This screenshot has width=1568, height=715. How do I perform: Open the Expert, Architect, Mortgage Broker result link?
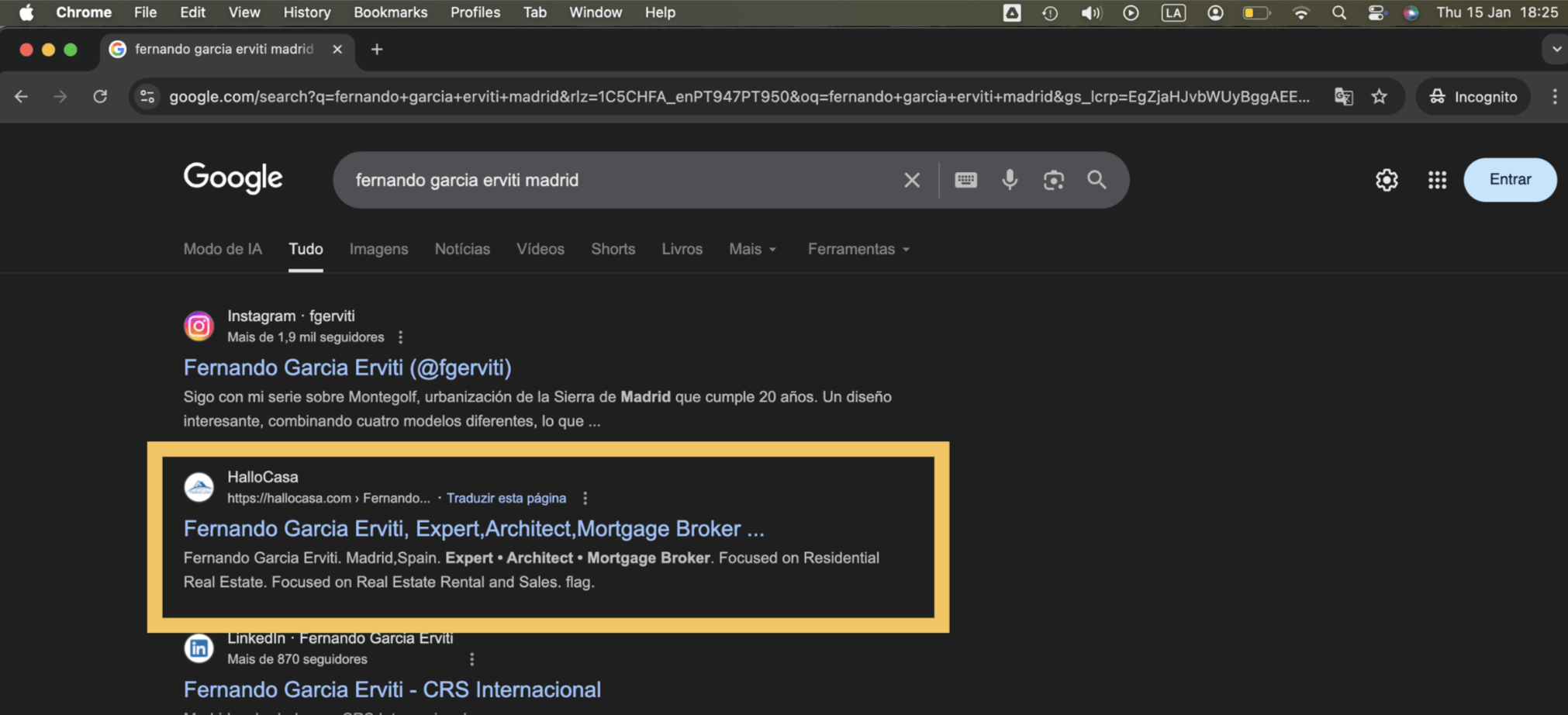click(x=474, y=529)
